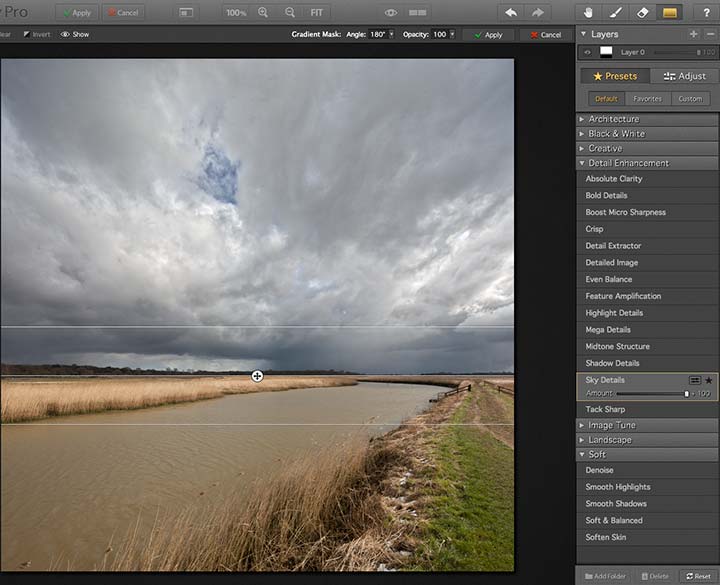
Task: Select the Even Balance preset
Action: tap(647, 279)
